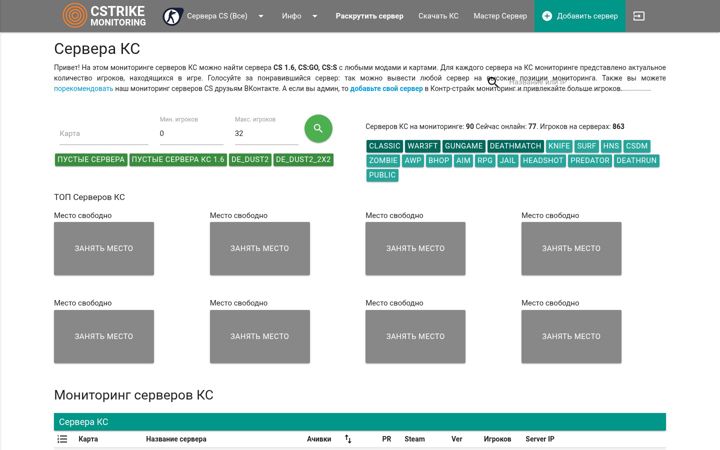Open the login icon in the top right
Viewport: 720px width, 450px height.
click(639, 16)
